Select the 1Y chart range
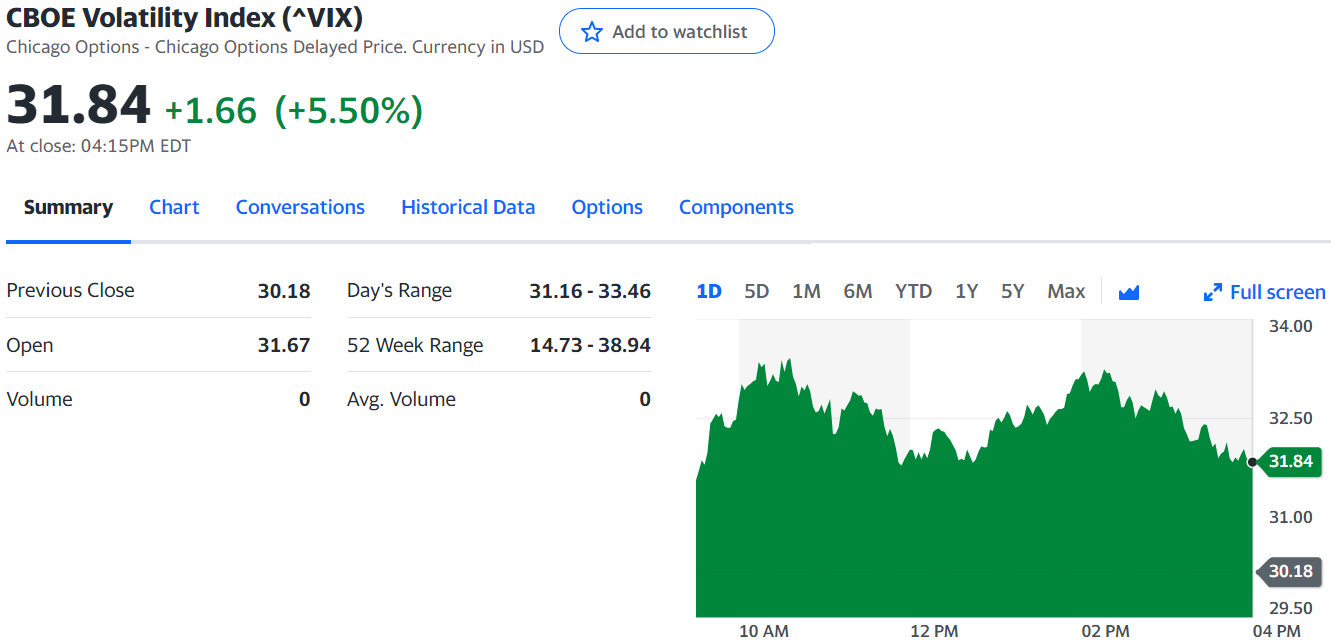 point(967,291)
